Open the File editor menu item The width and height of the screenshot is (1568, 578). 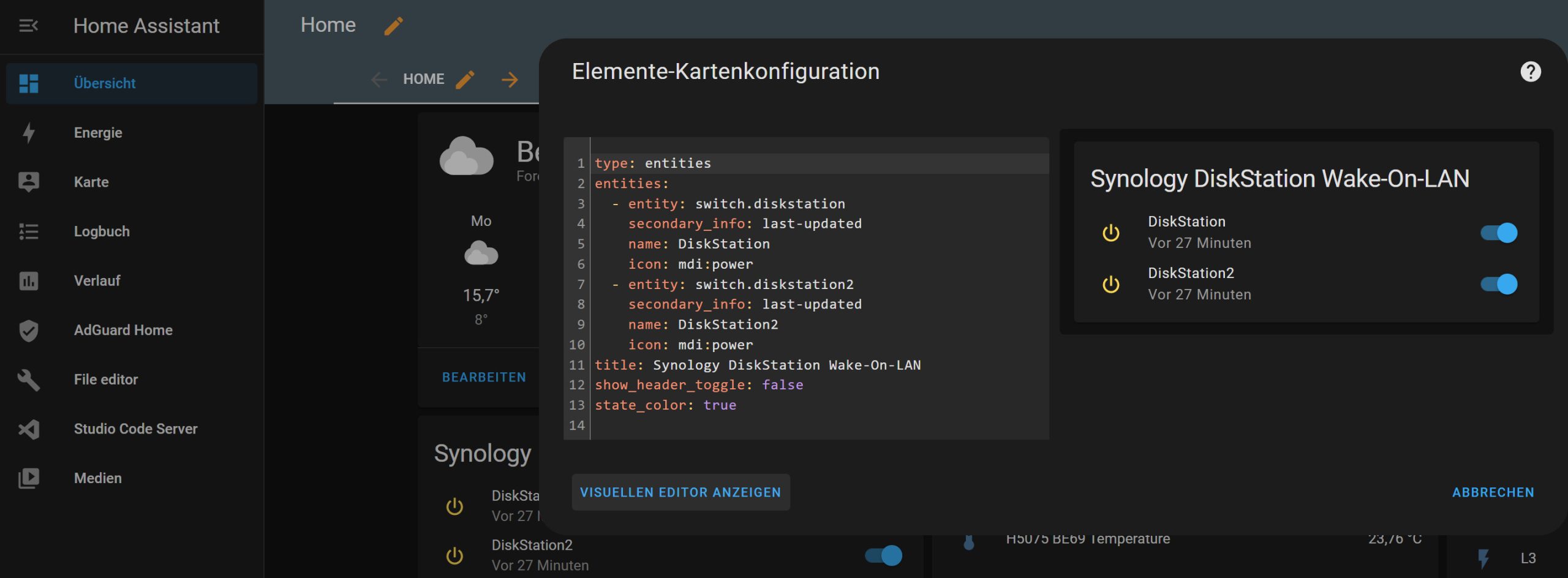pyautogui.click(x=105, y=380)
